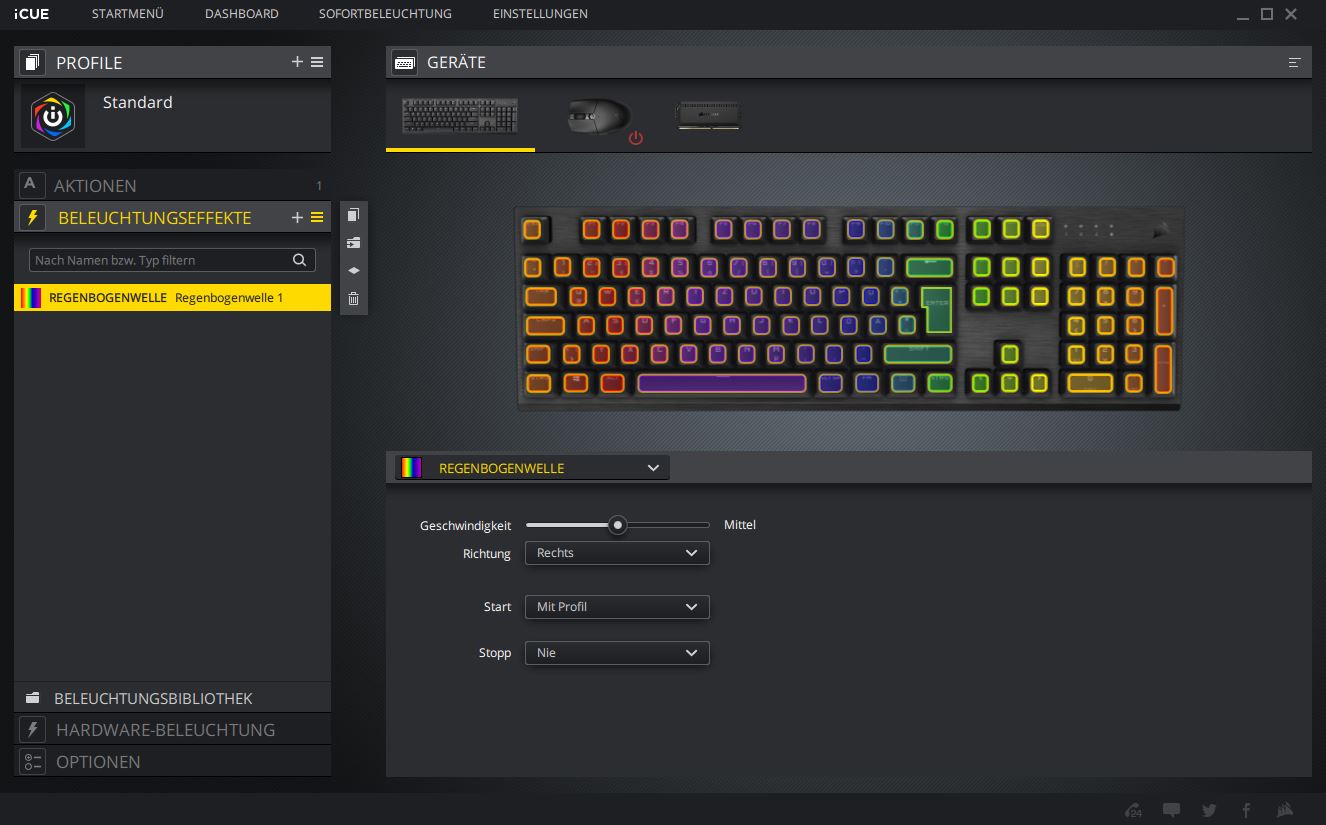This screenshot has width=1326, height=825.
Task: Open the Facebook link icon
Action: (x=1246, y=810)
